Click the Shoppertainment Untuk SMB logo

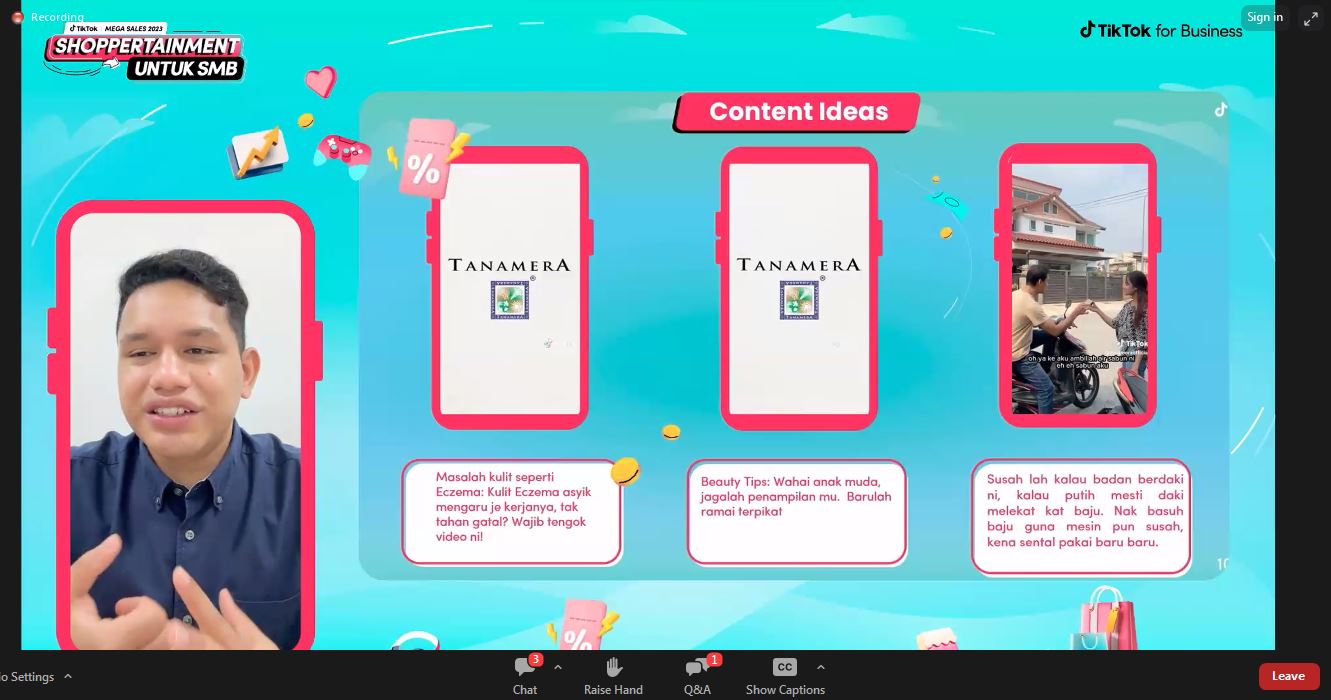click(144, 52)
